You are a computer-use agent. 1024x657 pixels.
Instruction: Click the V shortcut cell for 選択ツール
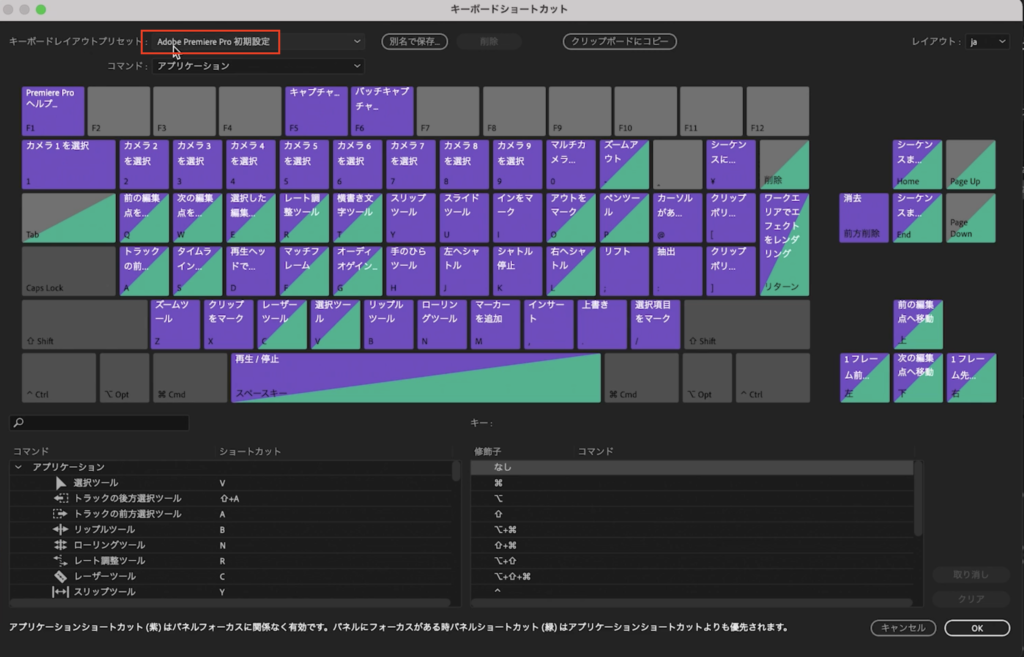coord(222,483)
